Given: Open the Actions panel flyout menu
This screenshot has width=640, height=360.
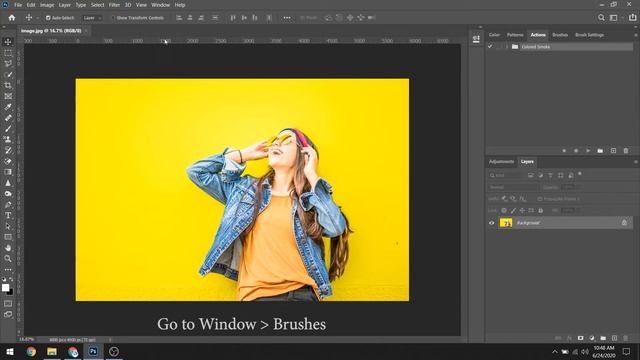Looking at the screenshot, I should click(636, 35).
